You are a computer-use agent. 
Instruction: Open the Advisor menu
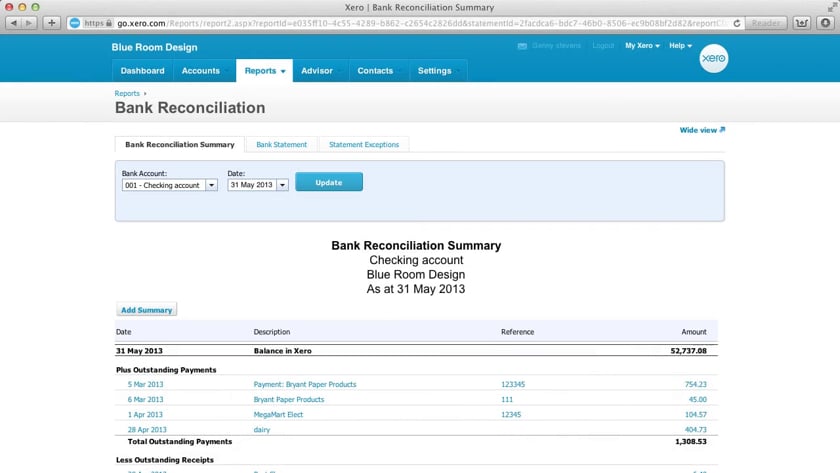click(x=317, y=71)
